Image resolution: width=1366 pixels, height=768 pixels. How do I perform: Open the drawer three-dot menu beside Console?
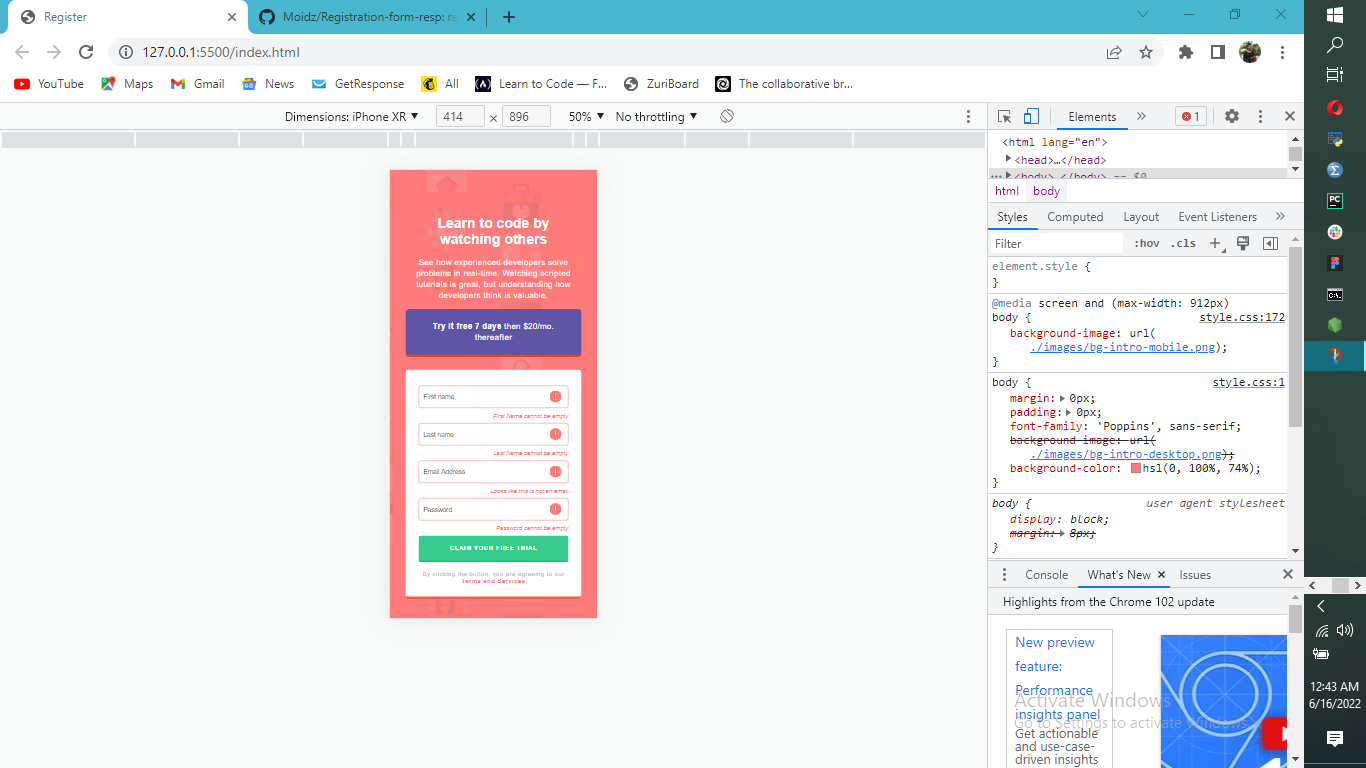point(1004,575)
